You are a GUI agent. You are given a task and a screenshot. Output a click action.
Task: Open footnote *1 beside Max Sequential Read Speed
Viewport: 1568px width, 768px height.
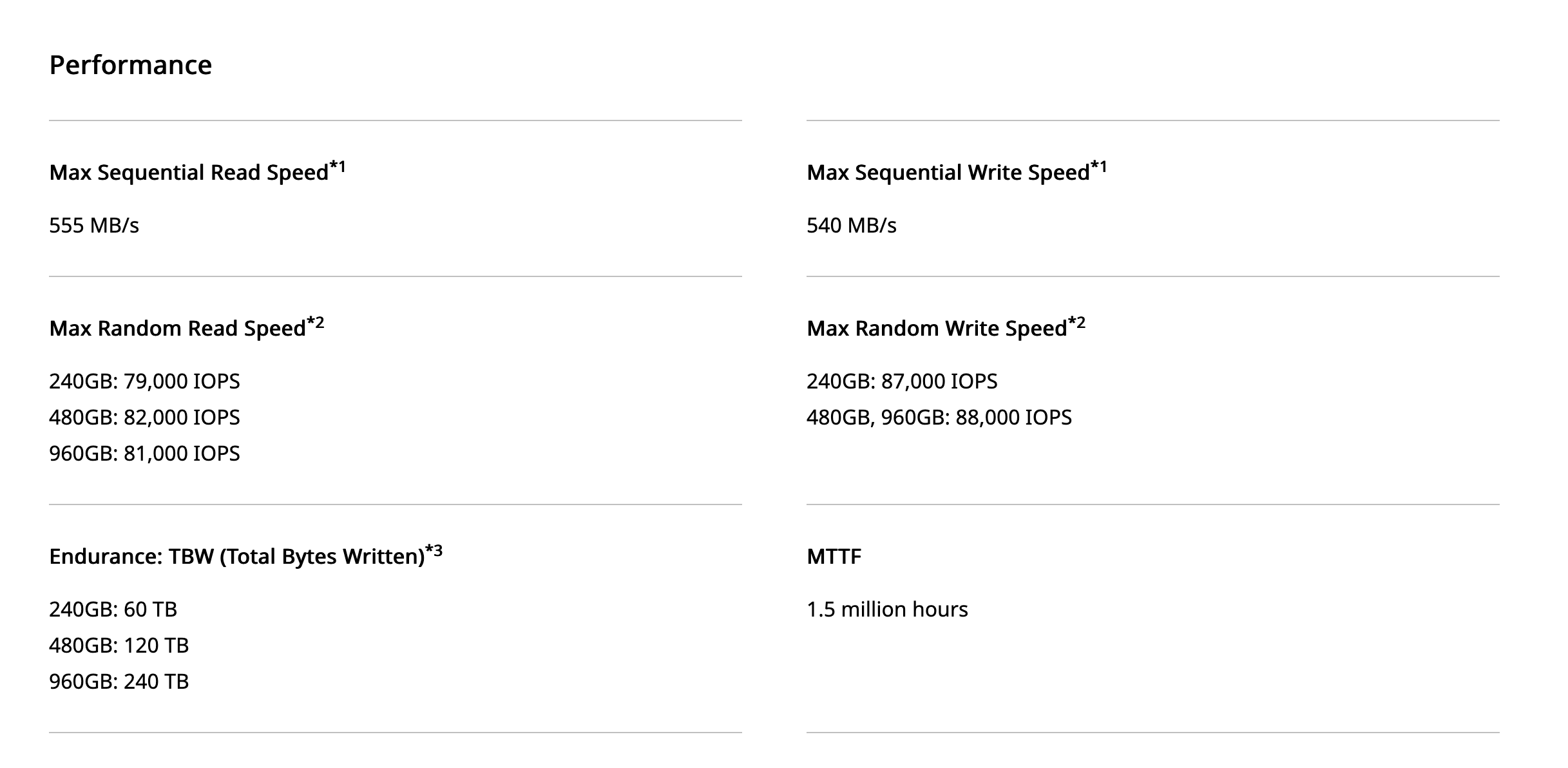coord(338,168)
